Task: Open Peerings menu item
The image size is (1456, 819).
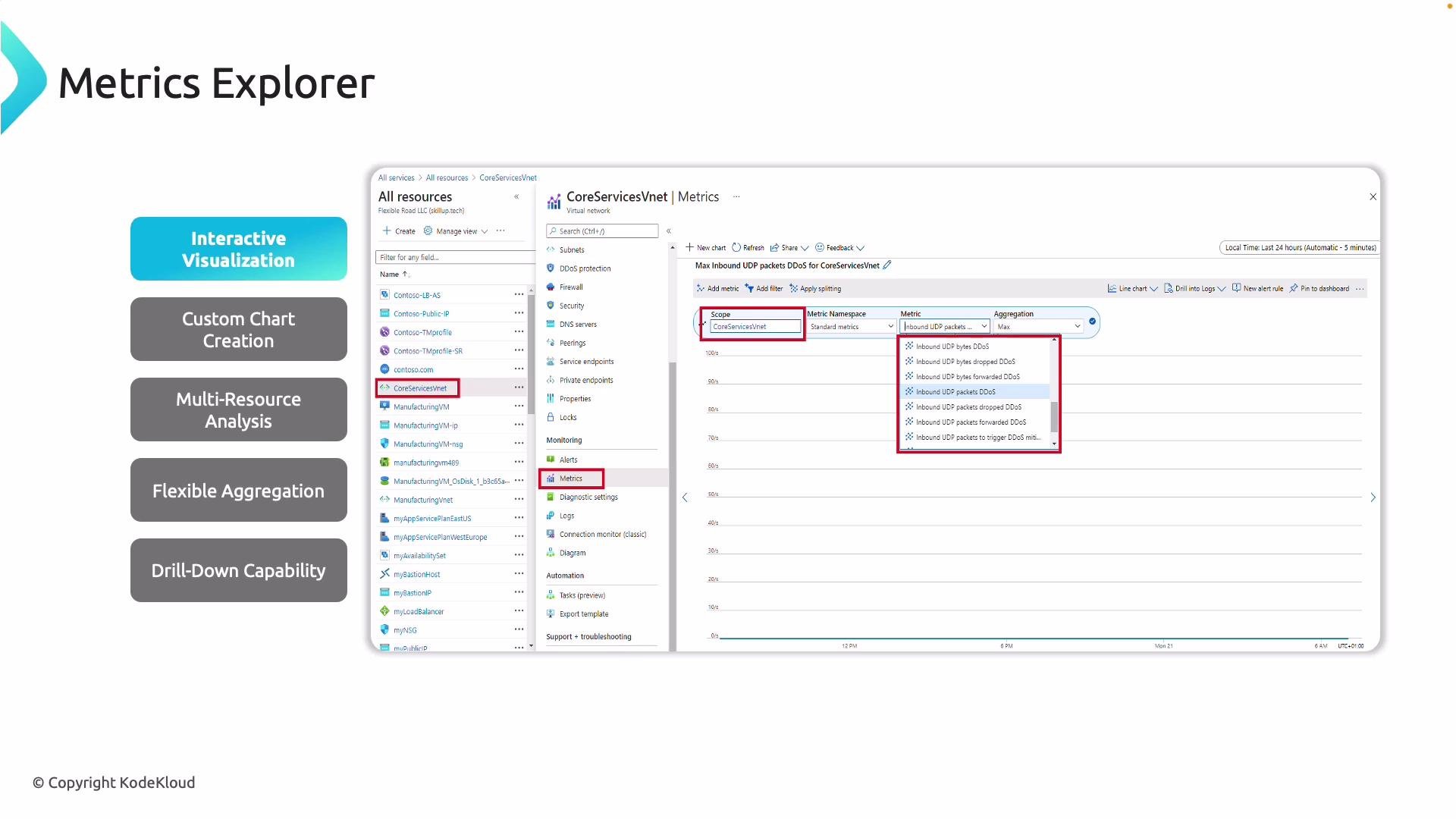Action: click(x=573, y=343)
